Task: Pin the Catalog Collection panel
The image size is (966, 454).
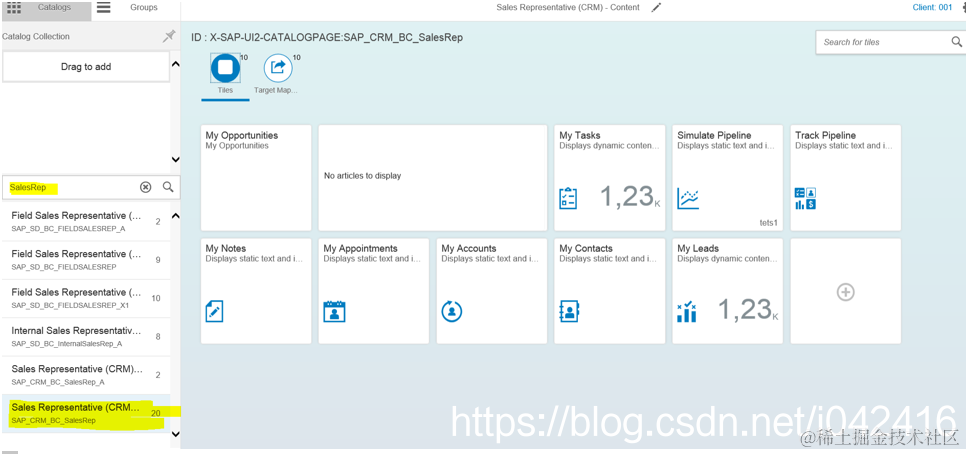Action: (x=169, y=36)
